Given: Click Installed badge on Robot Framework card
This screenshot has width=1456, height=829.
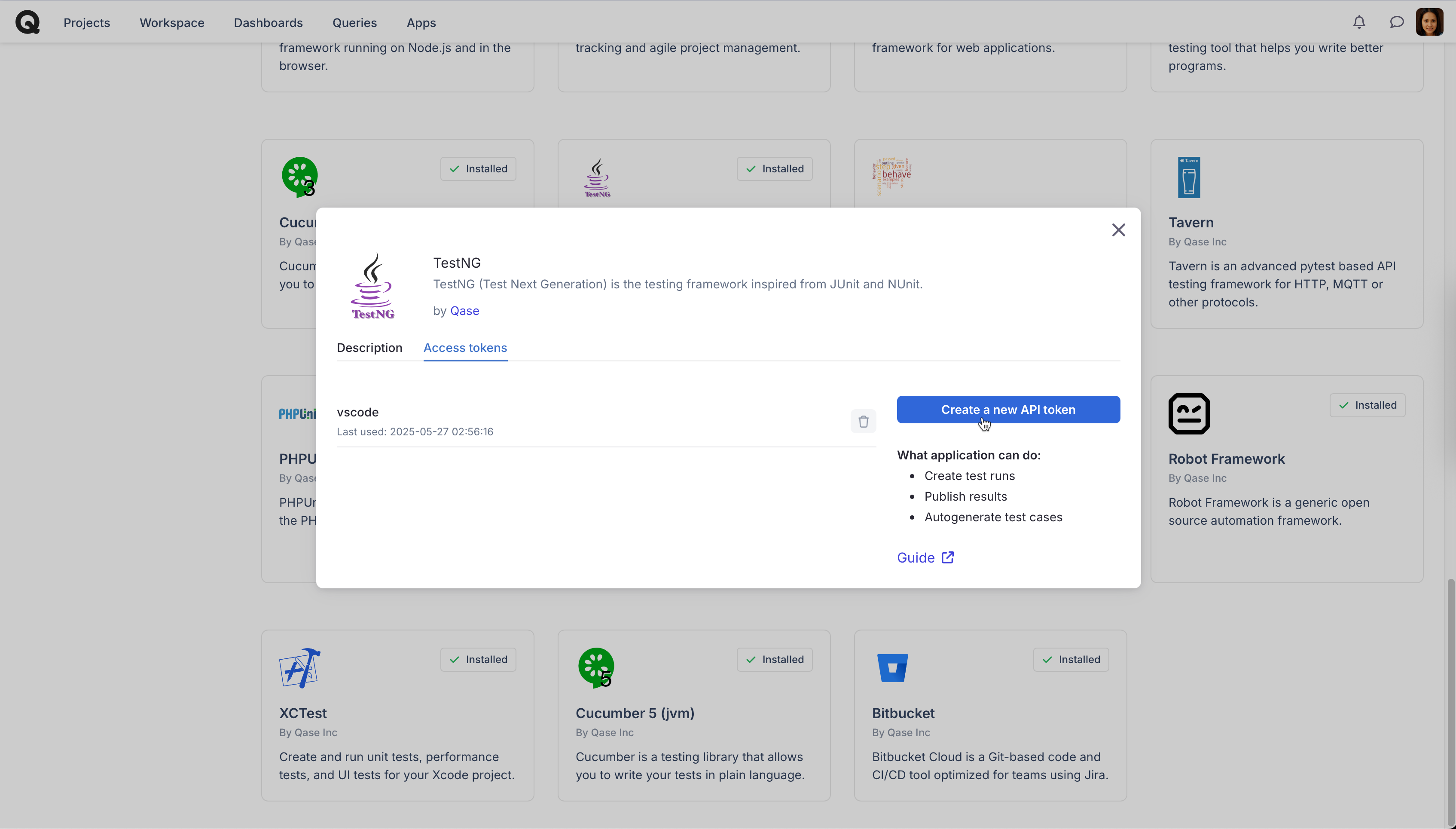Looking at the screenshot, I should pos(1367,405).
